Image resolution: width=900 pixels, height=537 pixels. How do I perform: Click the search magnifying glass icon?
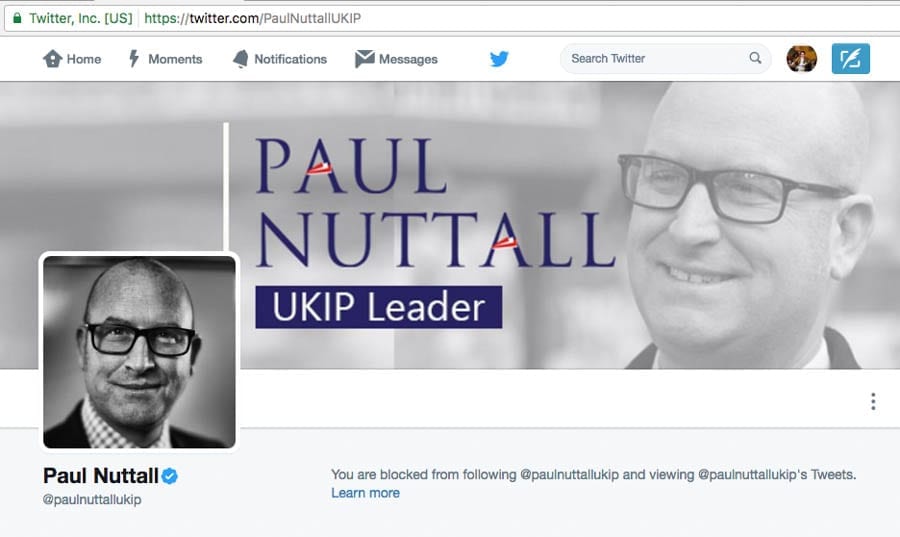(x=755, y=58)
